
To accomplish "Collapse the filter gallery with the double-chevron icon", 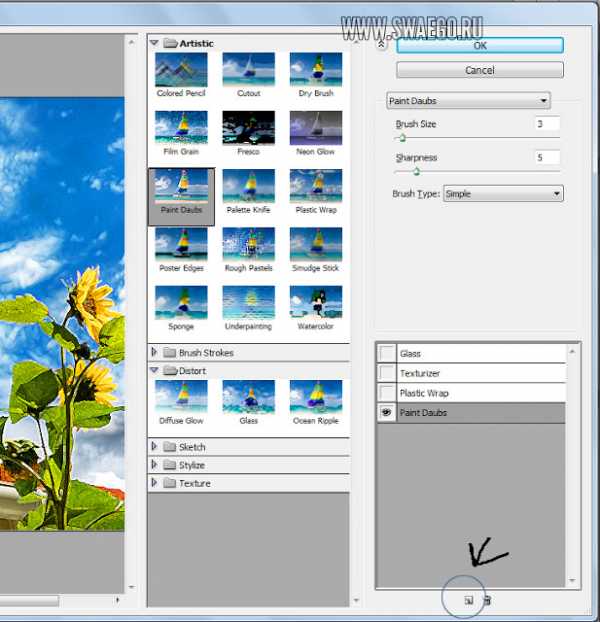I will pyautogui.click(x=381, y=44).
